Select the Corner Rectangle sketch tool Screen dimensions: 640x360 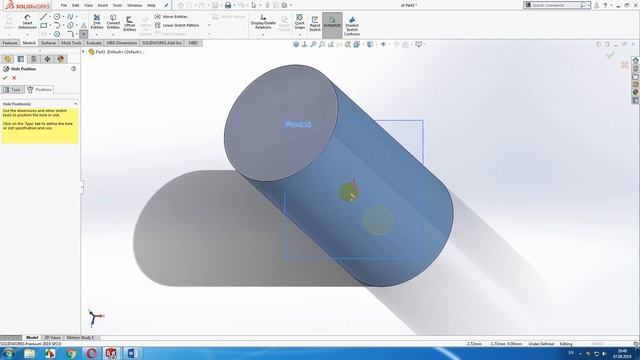pyautogui.click(x=44, y=25)
